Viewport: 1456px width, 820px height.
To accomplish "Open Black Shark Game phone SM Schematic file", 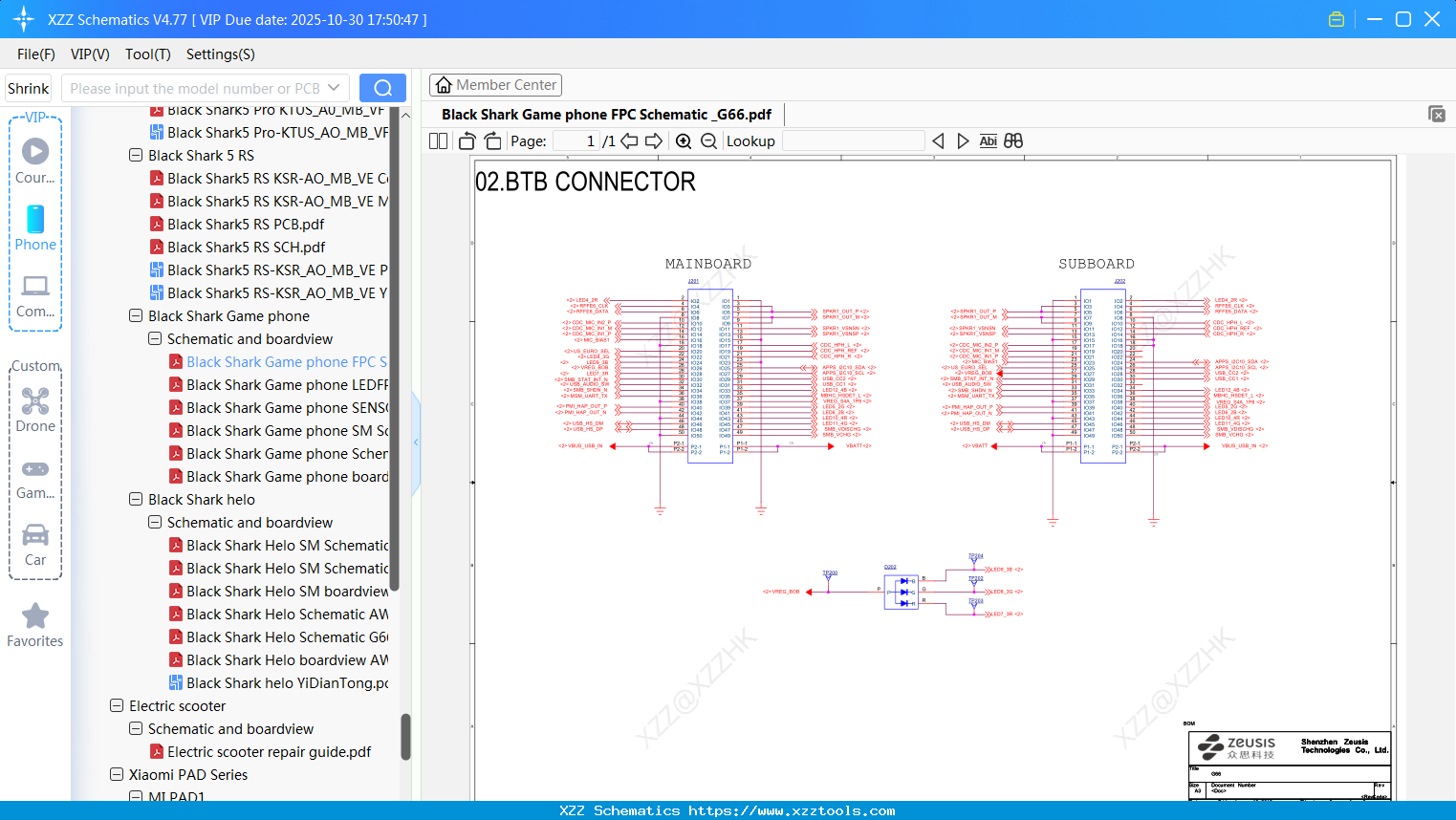I will point(278,431).
